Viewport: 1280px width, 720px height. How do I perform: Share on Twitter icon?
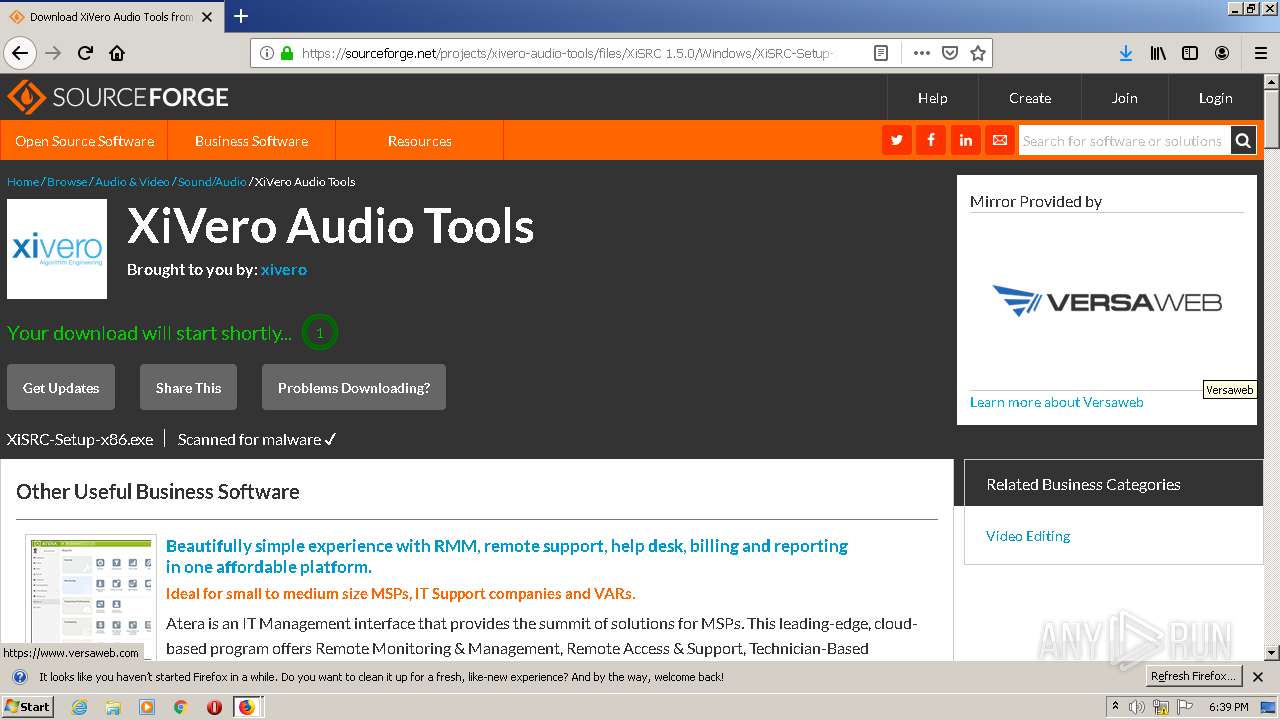pyautogui.click(x=897, y=140)
